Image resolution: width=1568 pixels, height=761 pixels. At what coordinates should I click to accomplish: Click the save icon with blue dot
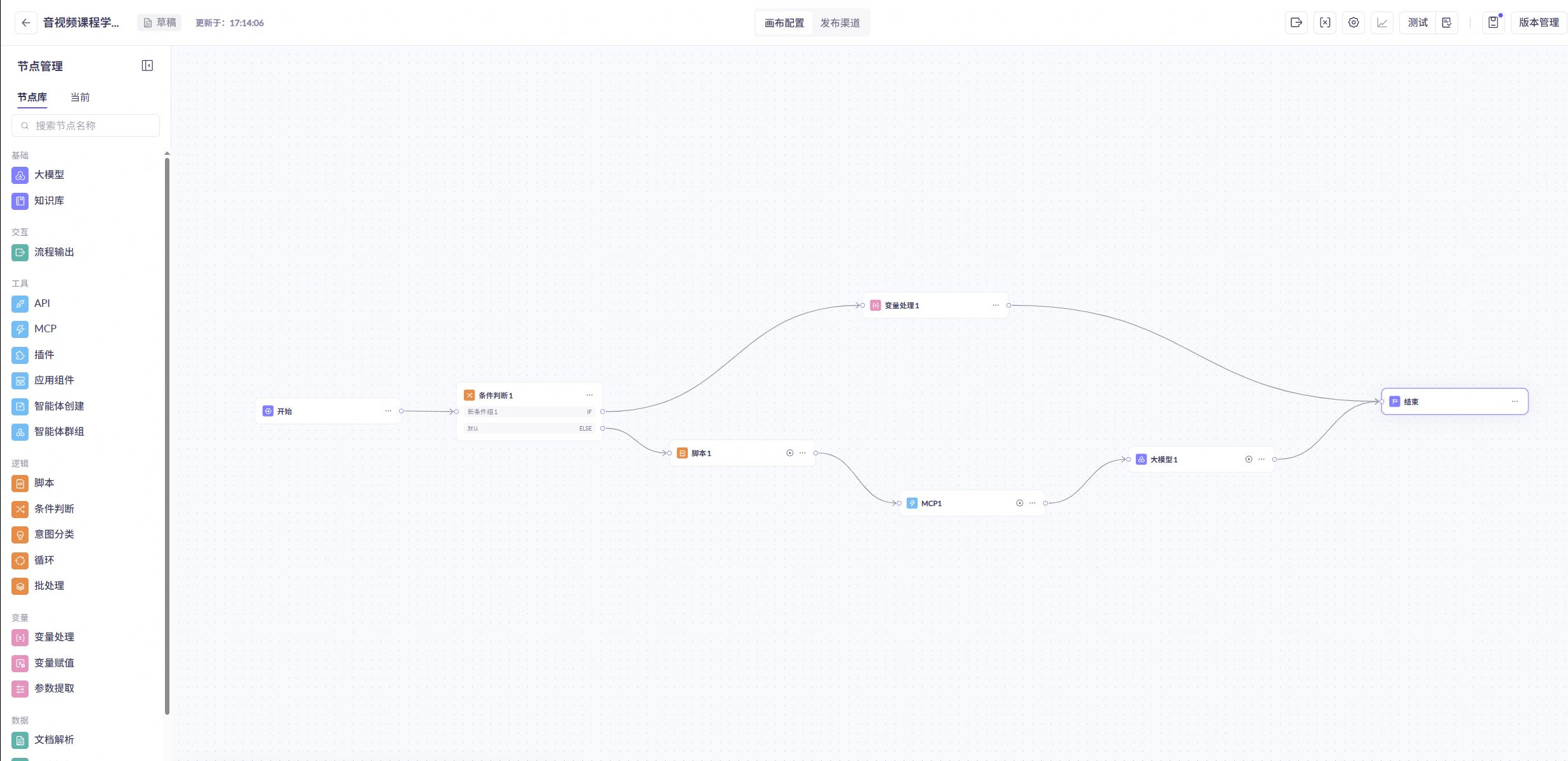pos(1494,23)
